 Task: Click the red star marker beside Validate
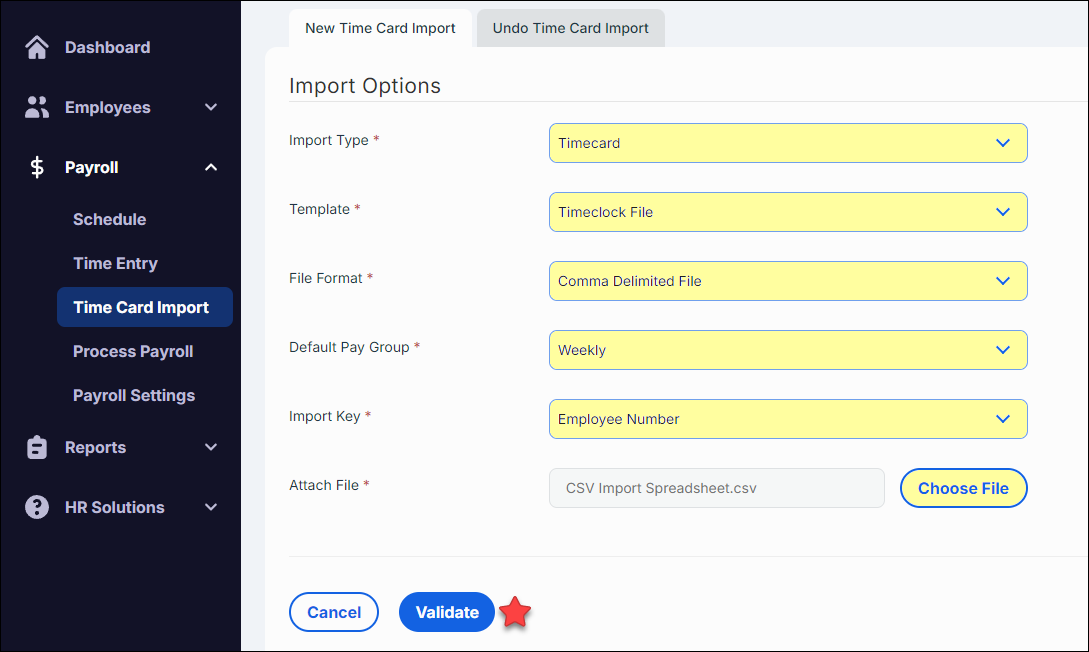(515, 613)
